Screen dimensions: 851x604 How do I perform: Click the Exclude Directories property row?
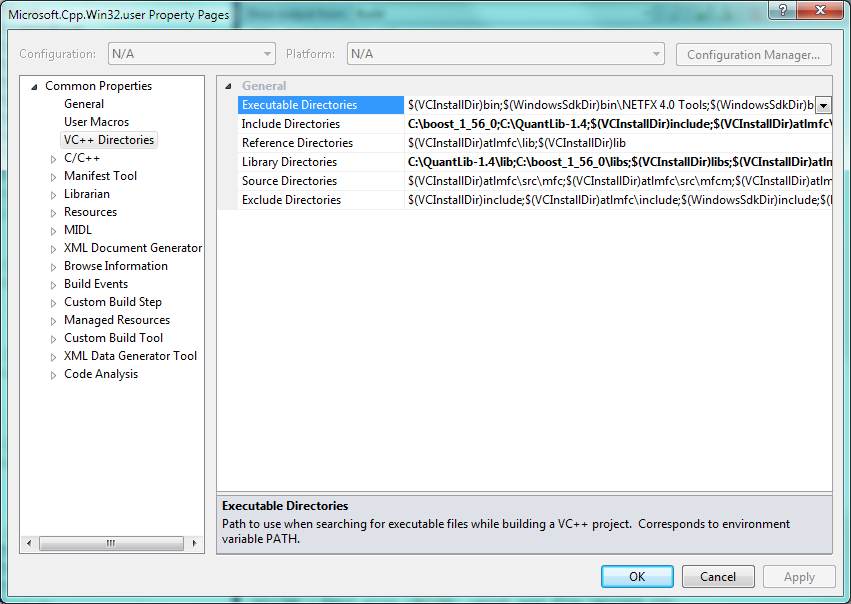pos(291,200)
